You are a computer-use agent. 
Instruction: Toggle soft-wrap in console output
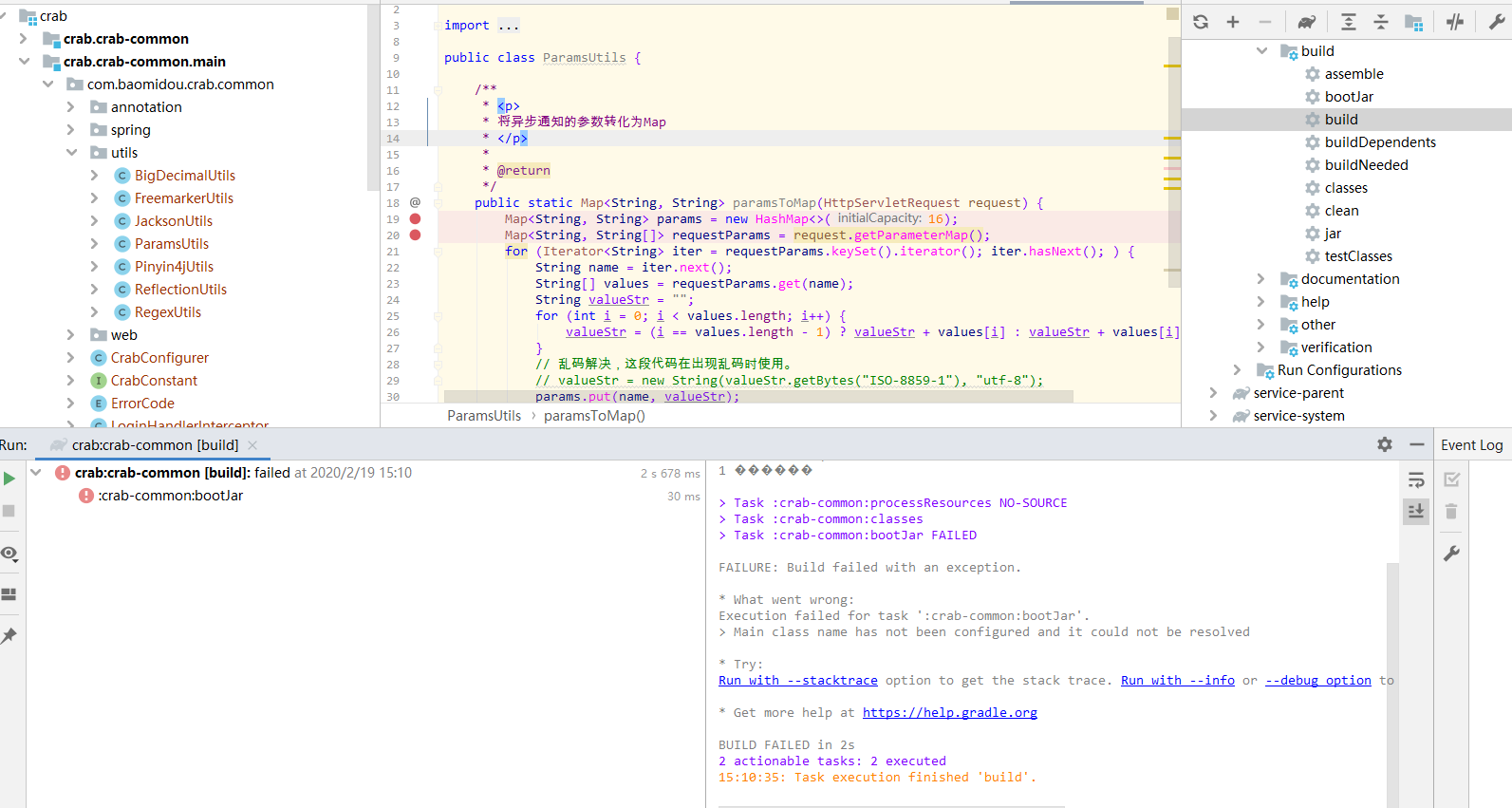[x=1416, y=479]
